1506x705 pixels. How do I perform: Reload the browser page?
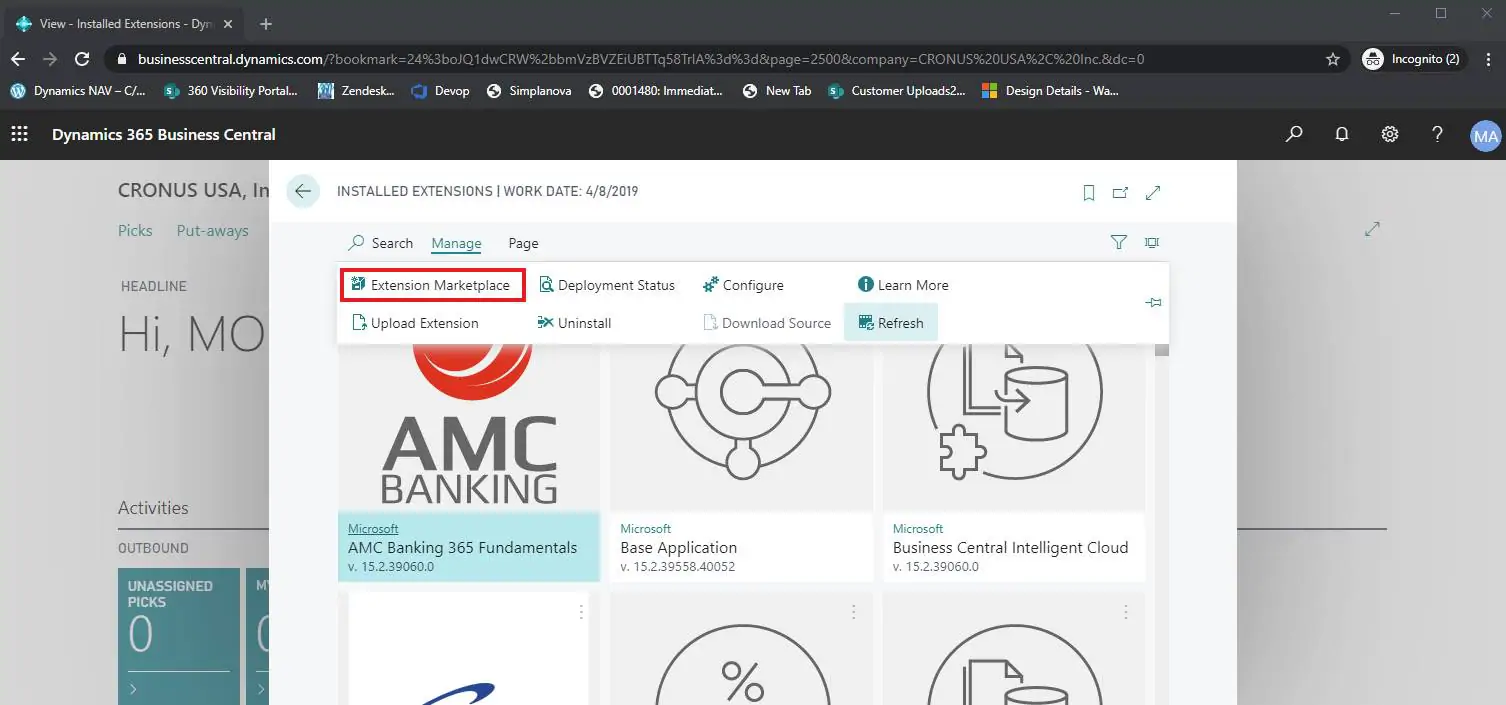pos(83,59)
